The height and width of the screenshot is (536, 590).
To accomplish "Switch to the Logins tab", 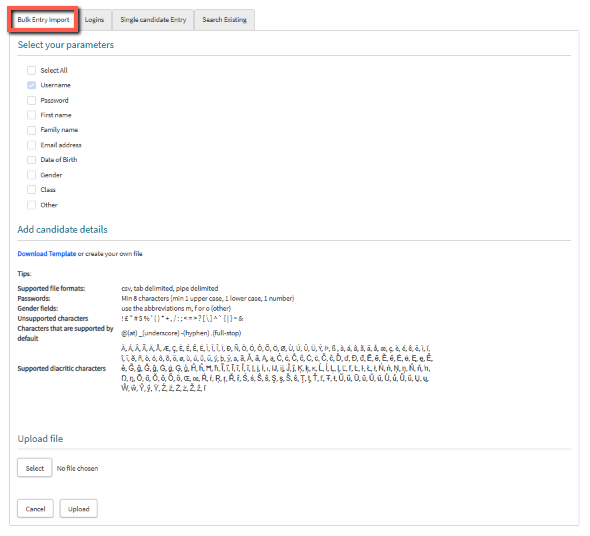I will pyautogui.click(x=94, y=20).
